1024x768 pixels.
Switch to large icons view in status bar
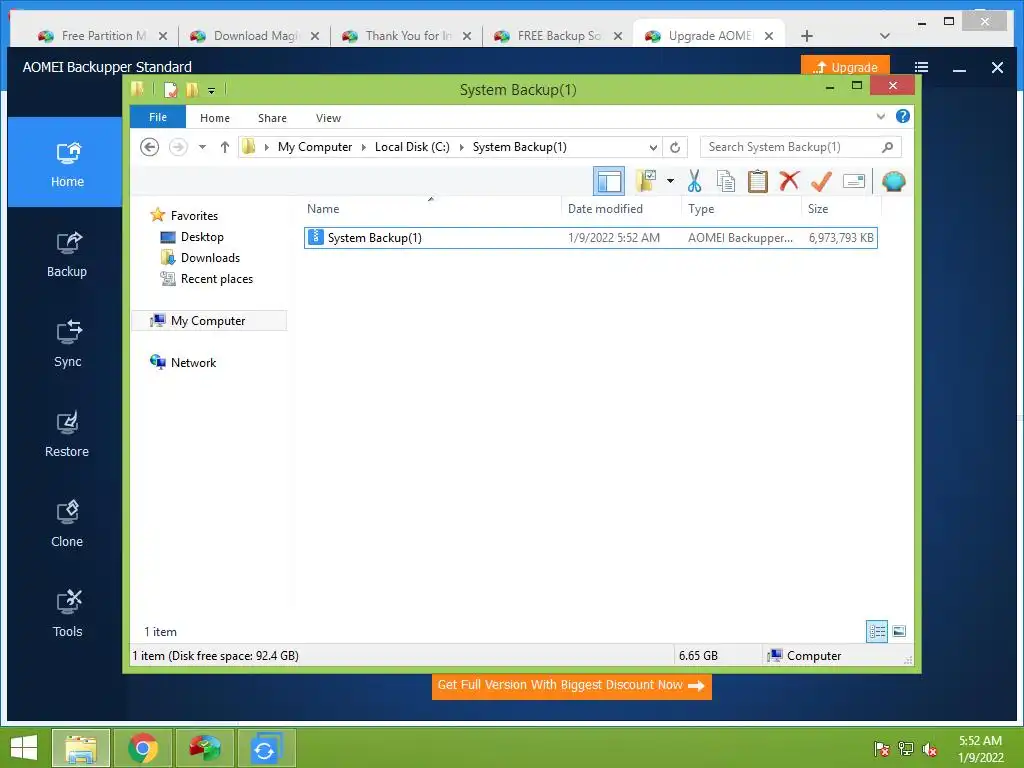click(x=899, y=631)
